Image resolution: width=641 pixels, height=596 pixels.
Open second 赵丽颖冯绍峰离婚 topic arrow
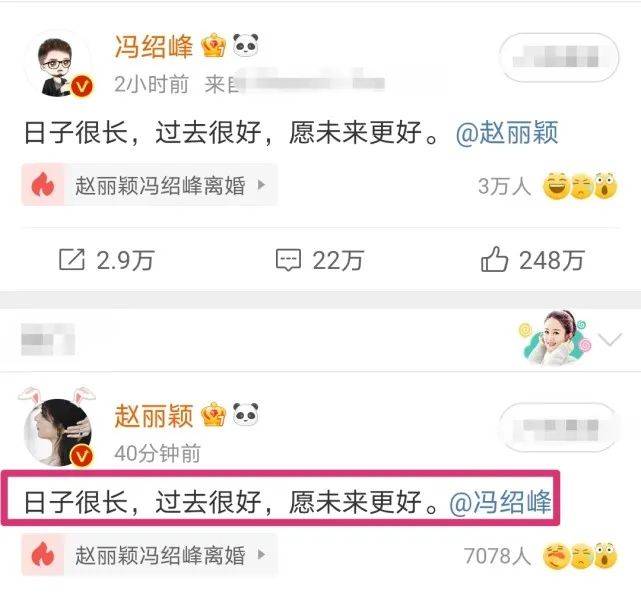[x=262, y=555]
